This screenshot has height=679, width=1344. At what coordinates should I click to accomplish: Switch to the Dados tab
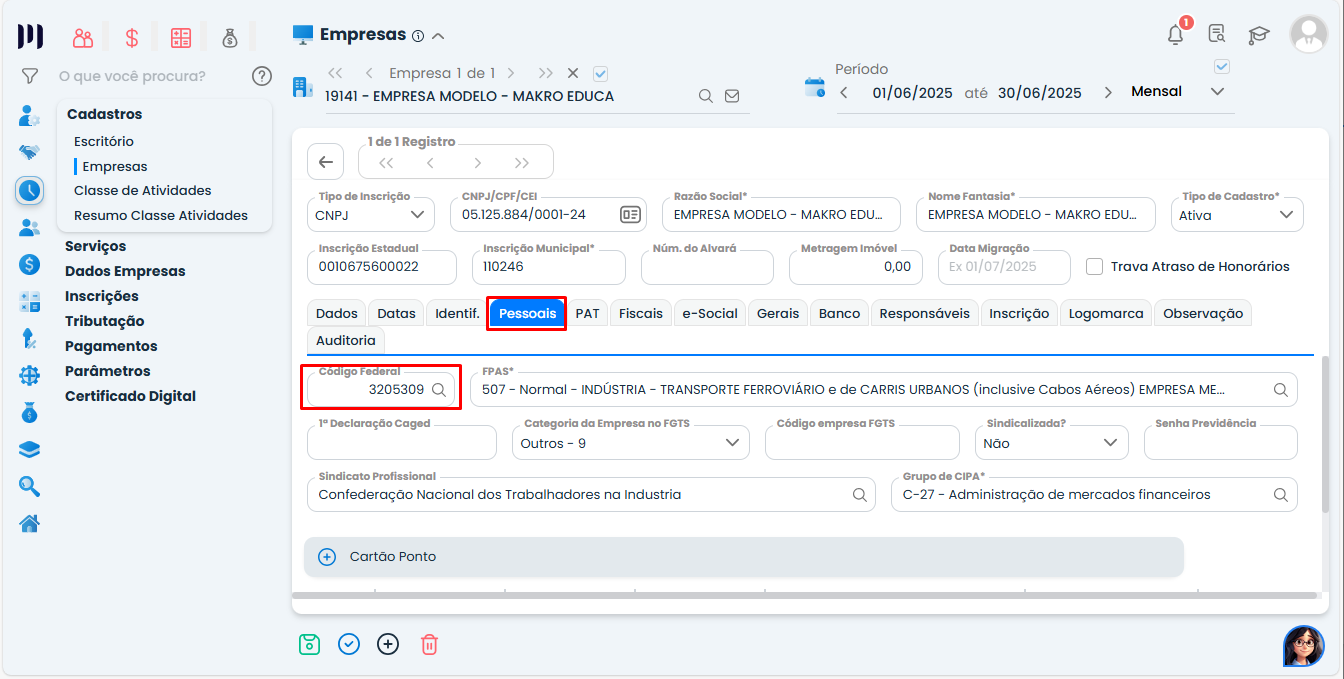[336, 313]
